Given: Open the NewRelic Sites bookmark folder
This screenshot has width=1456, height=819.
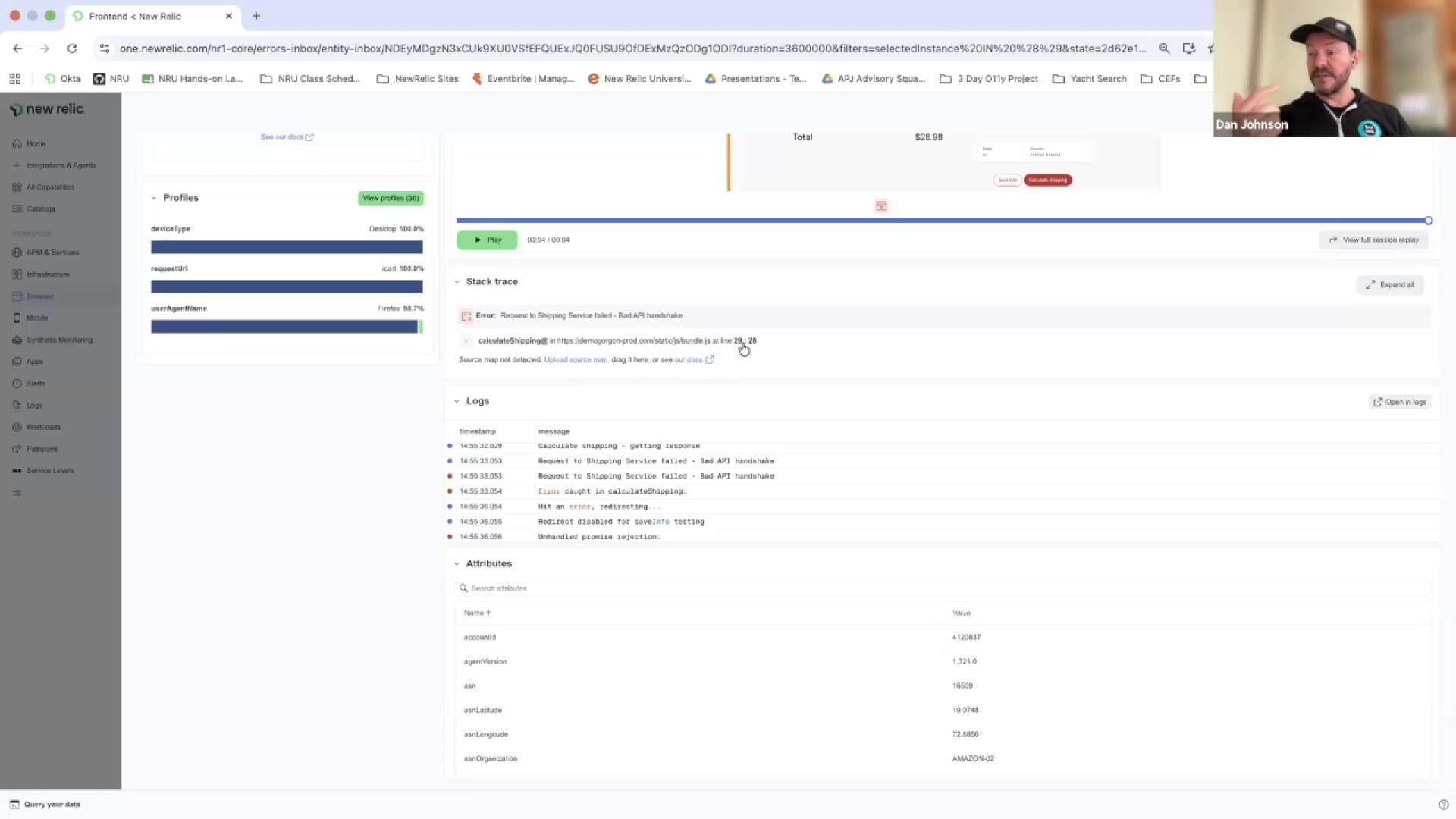Looking at the screenshot, I should [x=418, y=79].
